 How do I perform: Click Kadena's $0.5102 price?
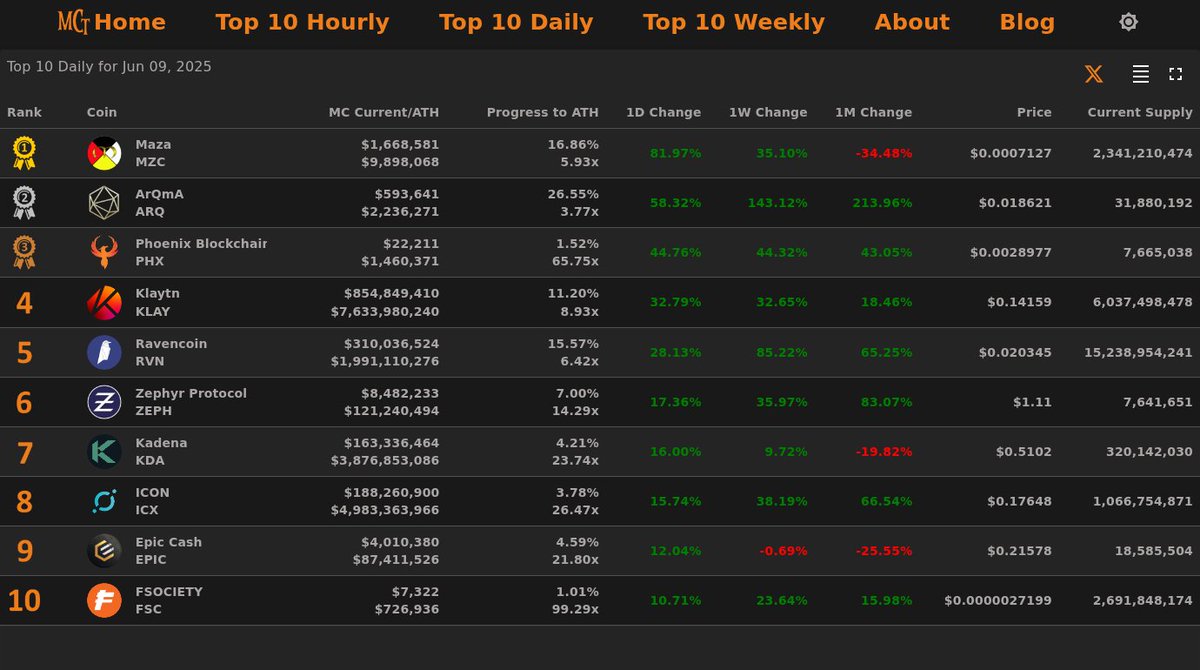[x=1023, y=452]
